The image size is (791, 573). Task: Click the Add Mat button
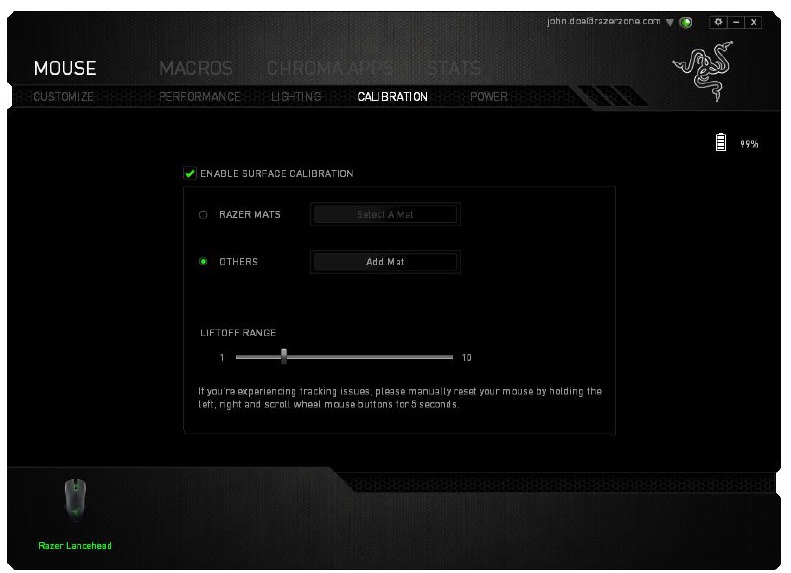click(x=385, y=262)
